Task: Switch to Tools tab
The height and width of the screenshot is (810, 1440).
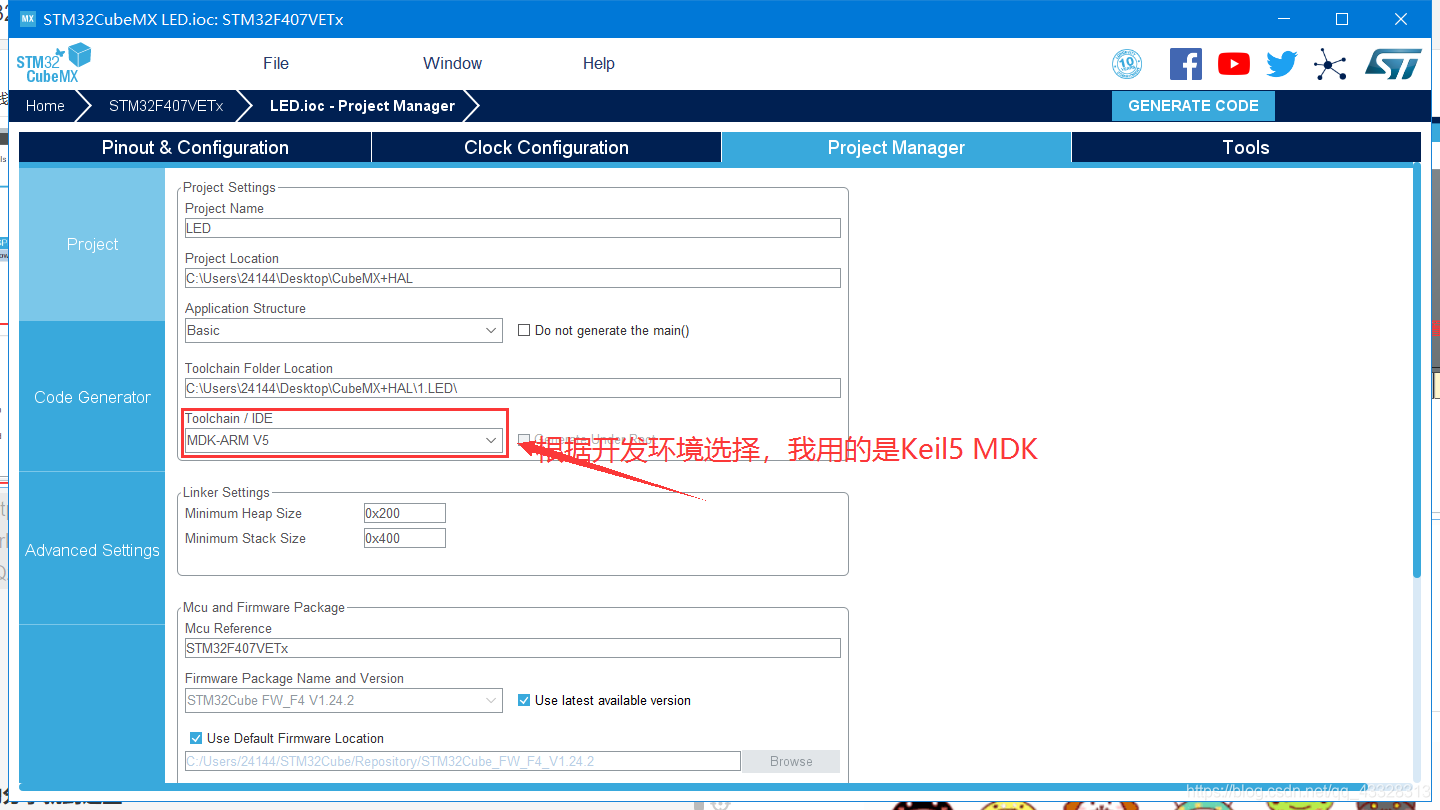Action: click(x=1246, y=147)
